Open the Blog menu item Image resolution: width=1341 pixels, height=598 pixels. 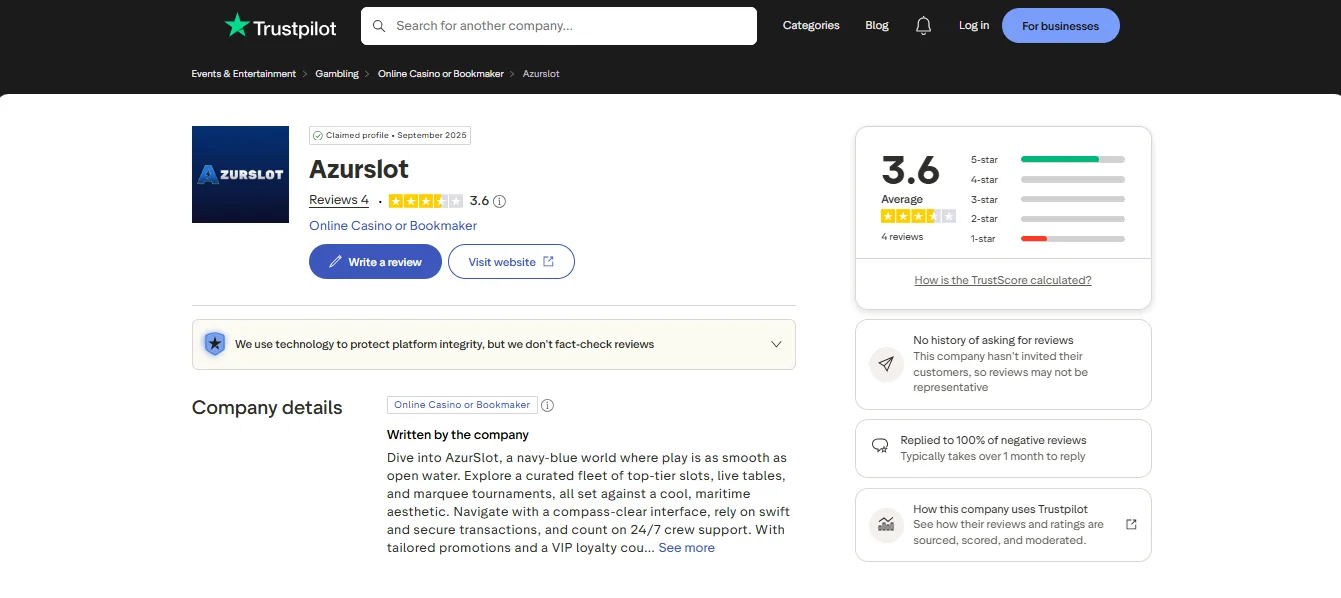click(x=877, y=26)
